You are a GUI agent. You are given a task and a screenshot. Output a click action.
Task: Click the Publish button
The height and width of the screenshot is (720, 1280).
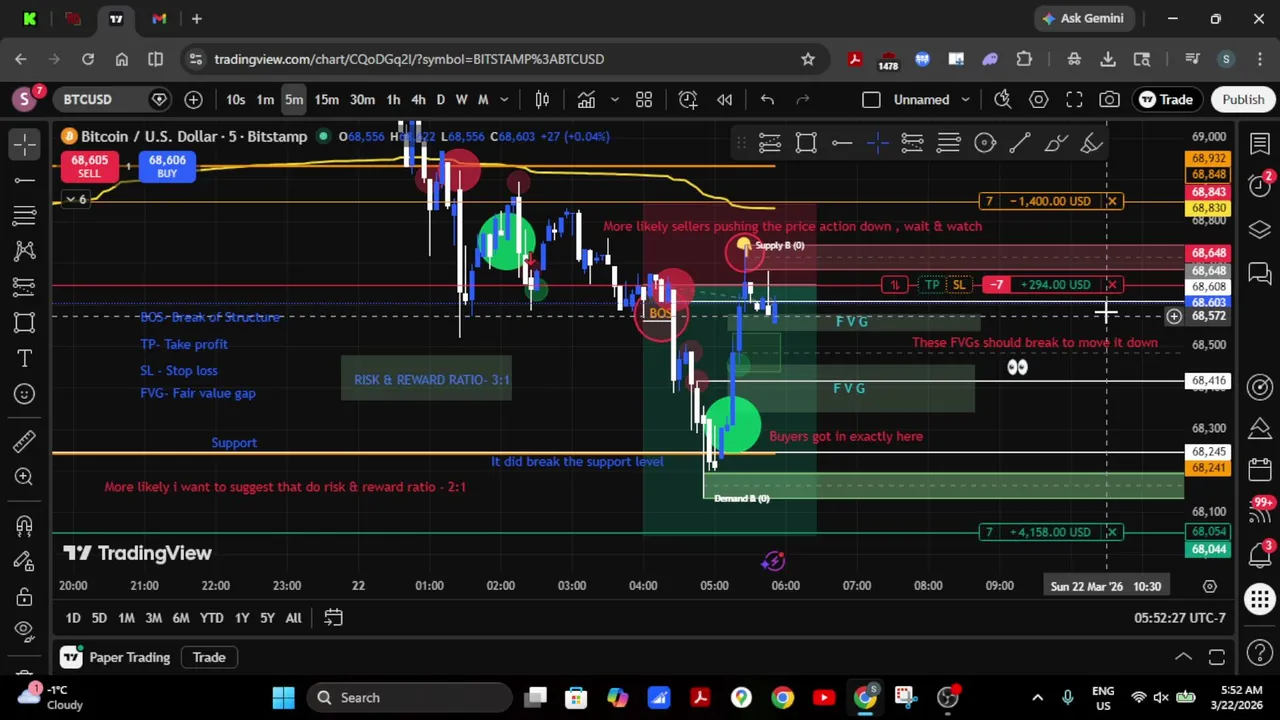click(1243, 99)
